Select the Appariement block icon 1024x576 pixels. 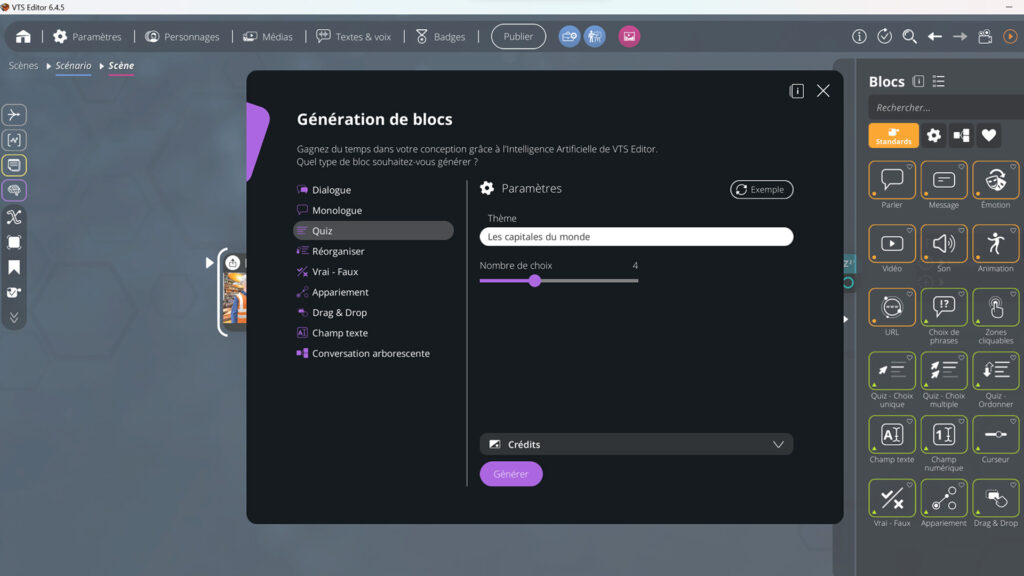[x=943, y=497]
